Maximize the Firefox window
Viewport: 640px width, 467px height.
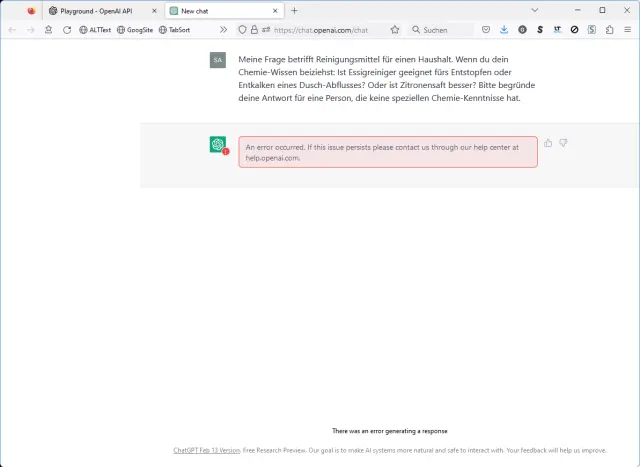tap(602, 10)
